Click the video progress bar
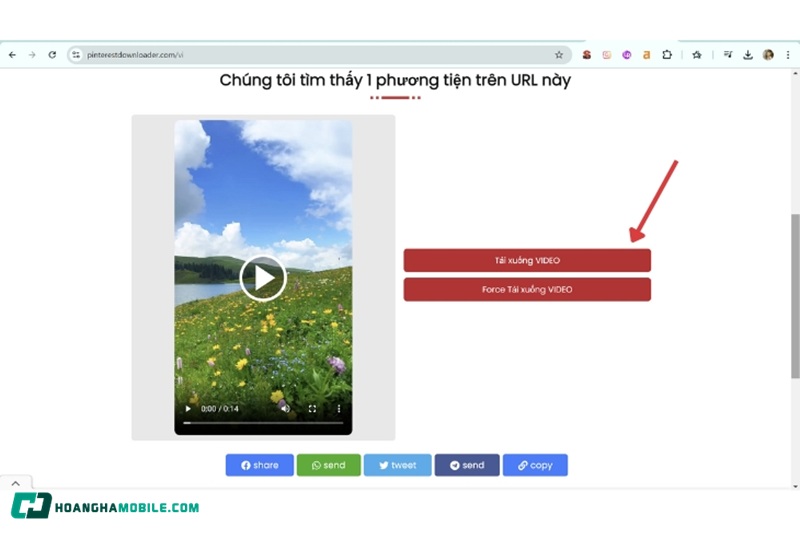This screenshot has width=800, height=533. pyautogui.click(x=263, y=423)
